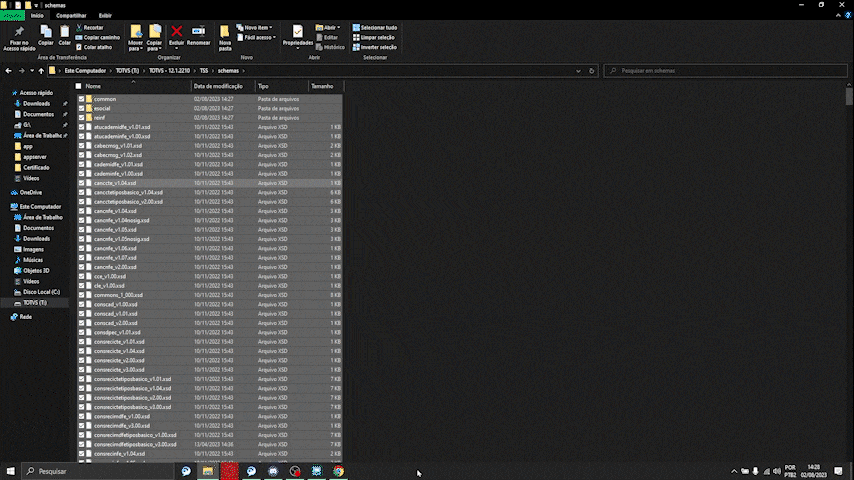This screenshot has width=854, height=480.
Task: Collapse the ribbon with the chevron
Action: (838, 16)
